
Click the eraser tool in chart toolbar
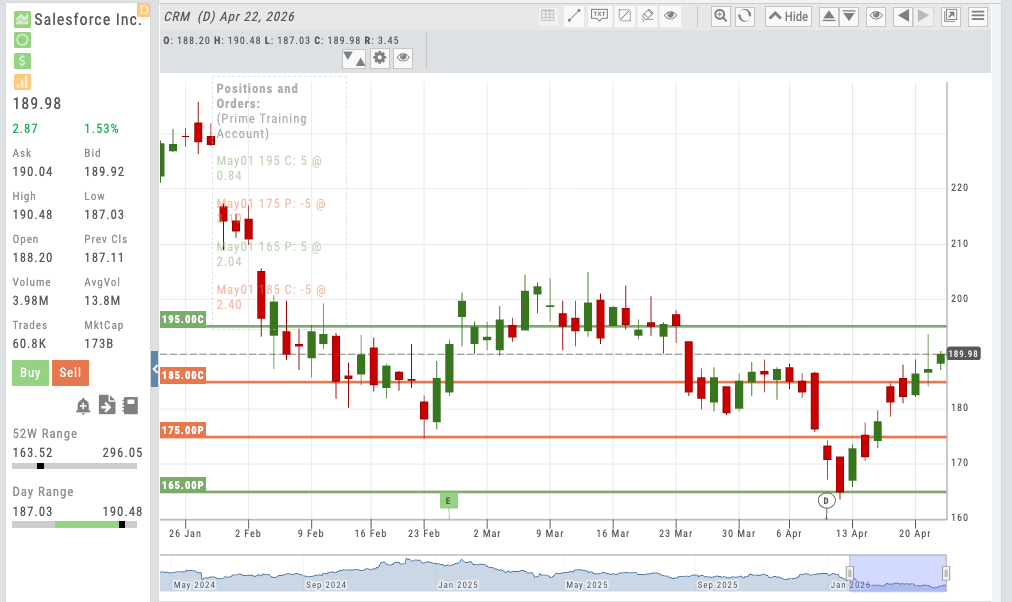(x=647, y=16)
